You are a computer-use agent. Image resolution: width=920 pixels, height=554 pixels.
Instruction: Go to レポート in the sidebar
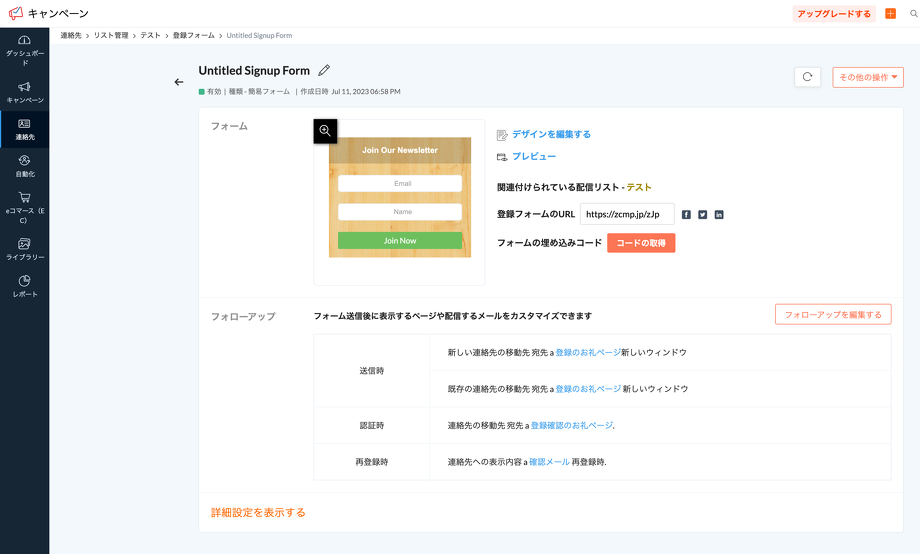24,287
